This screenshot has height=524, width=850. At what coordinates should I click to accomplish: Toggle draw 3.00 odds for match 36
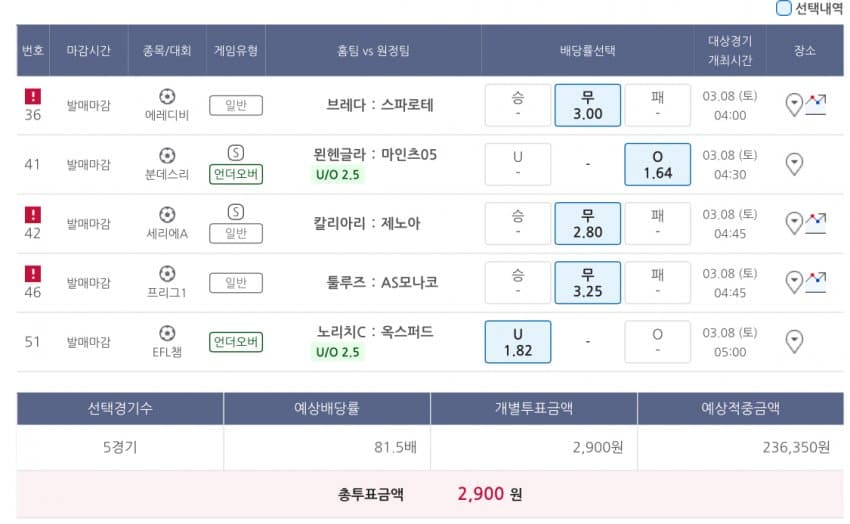588,105
